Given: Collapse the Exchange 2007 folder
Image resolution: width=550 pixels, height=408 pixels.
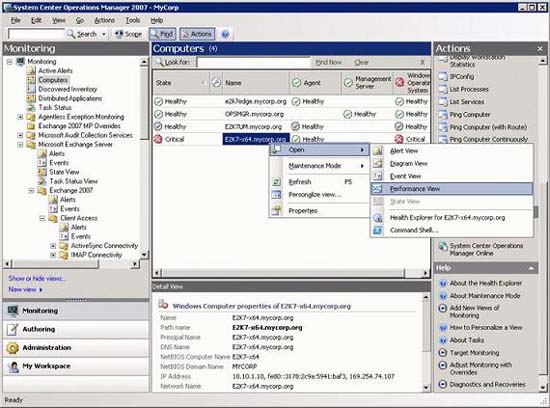Looking at the screenshot, I should pyautogui.click(x=31, y=190).
